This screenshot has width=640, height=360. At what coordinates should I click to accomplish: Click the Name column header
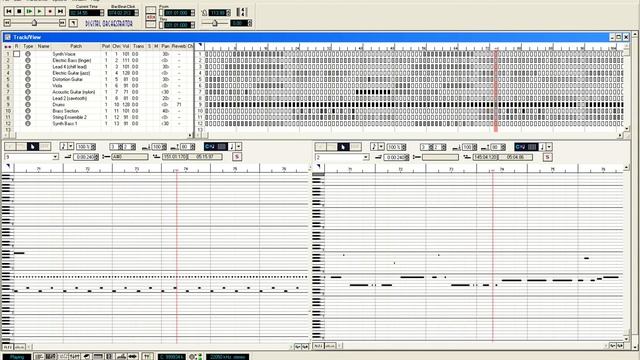pyautogui.click(x=43, y=47)
